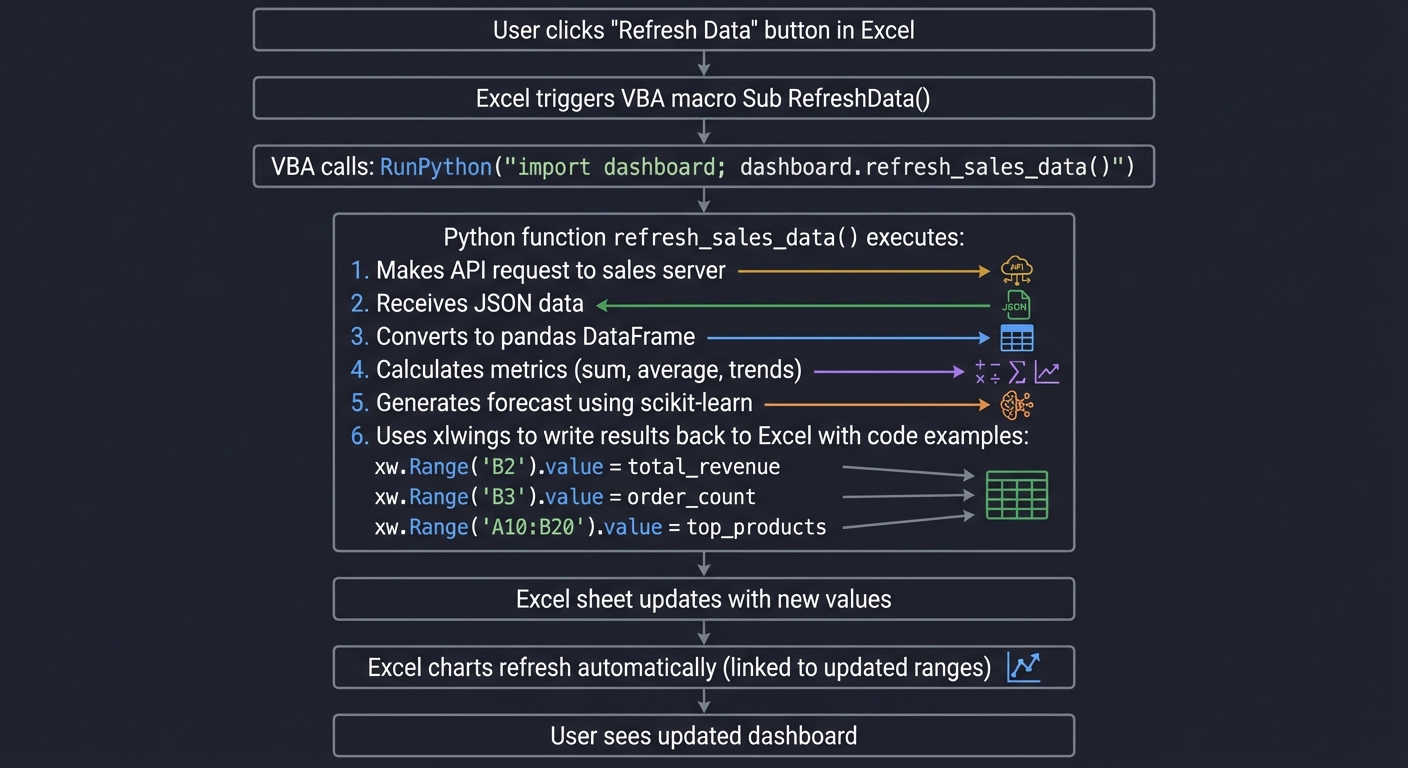1408x768 pixels.
Task: Click the trend graph icon in step 4 row
Action: pyautogui.click(x=1046, y=371)
